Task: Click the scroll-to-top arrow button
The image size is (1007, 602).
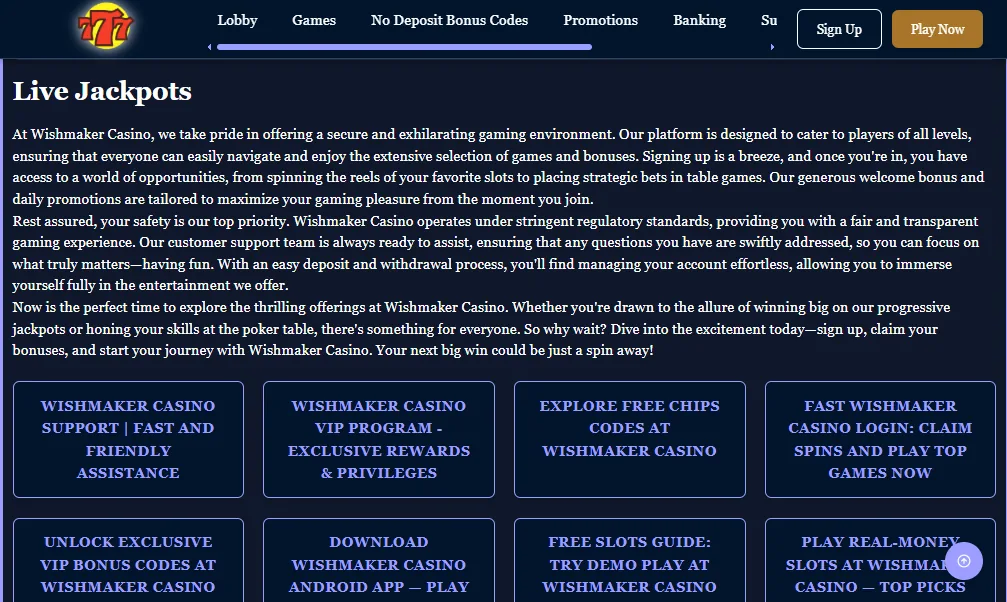Action: [x=963, y=561]
